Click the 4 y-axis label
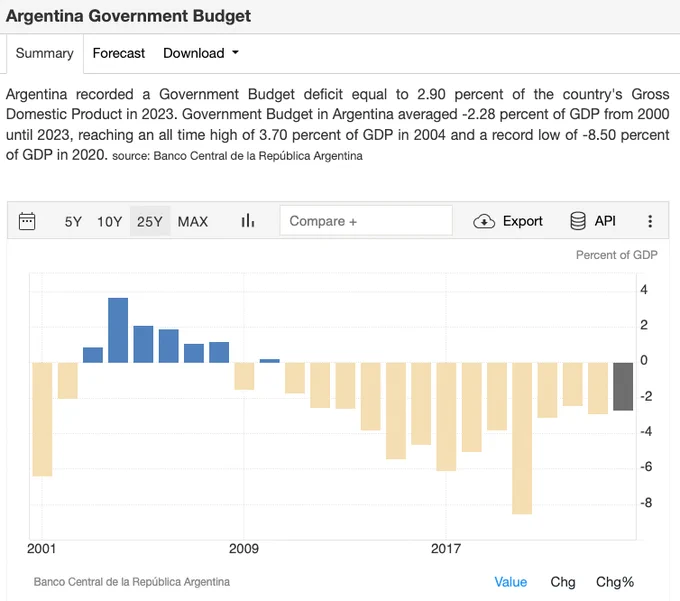Viewport: 680px width, 601px height. pyautogui.click(x=644, y=290)
